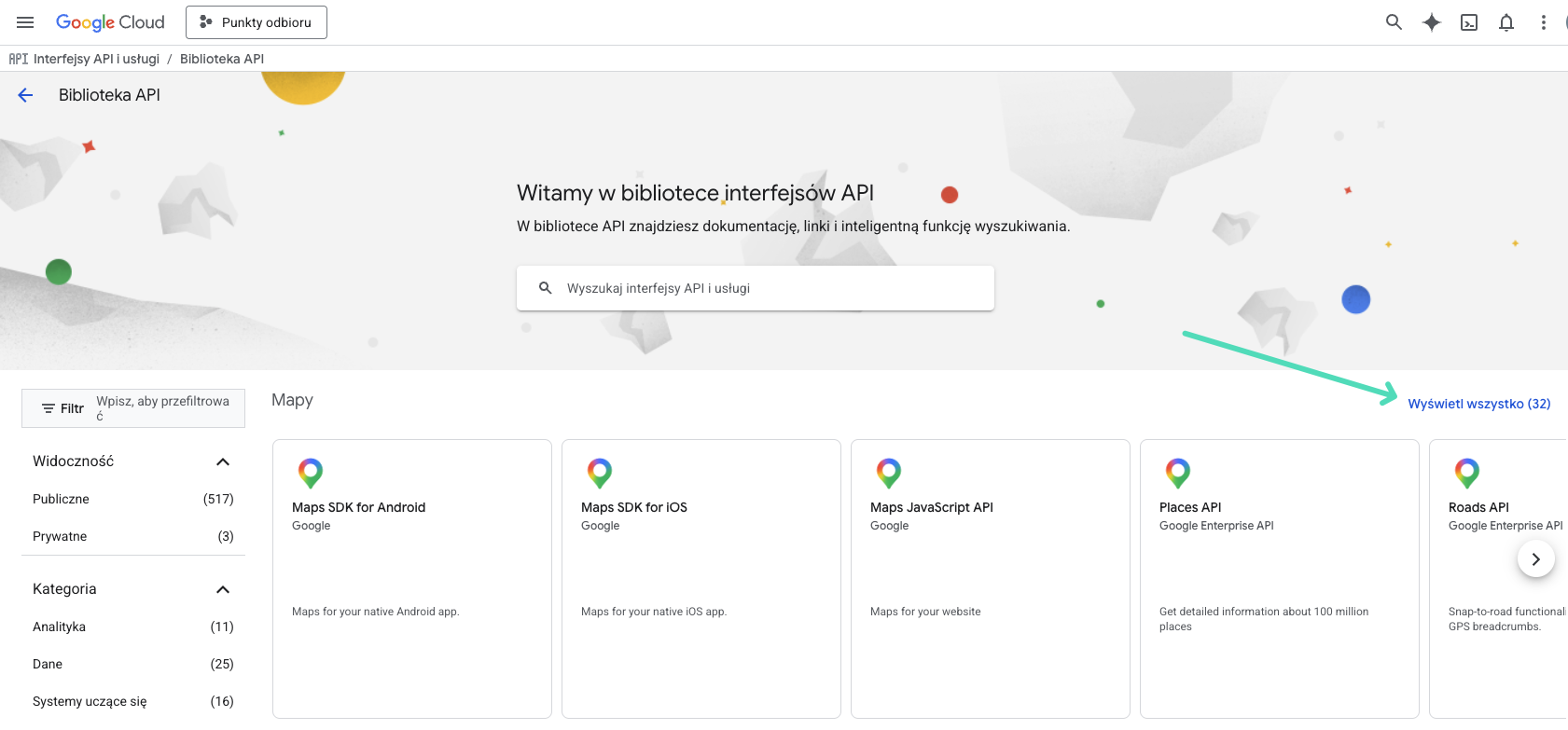Click the API breadcrumb icon

pos(19,59)
